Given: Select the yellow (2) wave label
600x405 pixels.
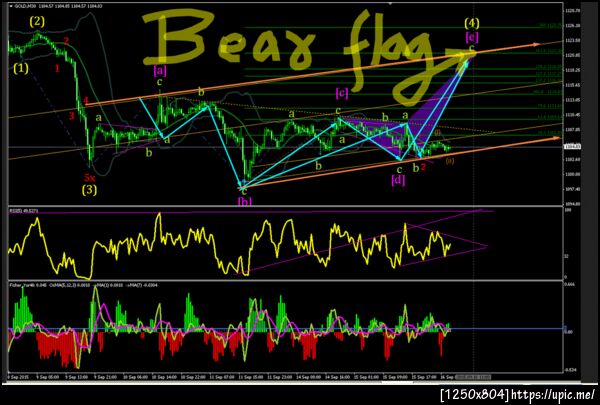Looking at the screenshot, I should point(37,23).
